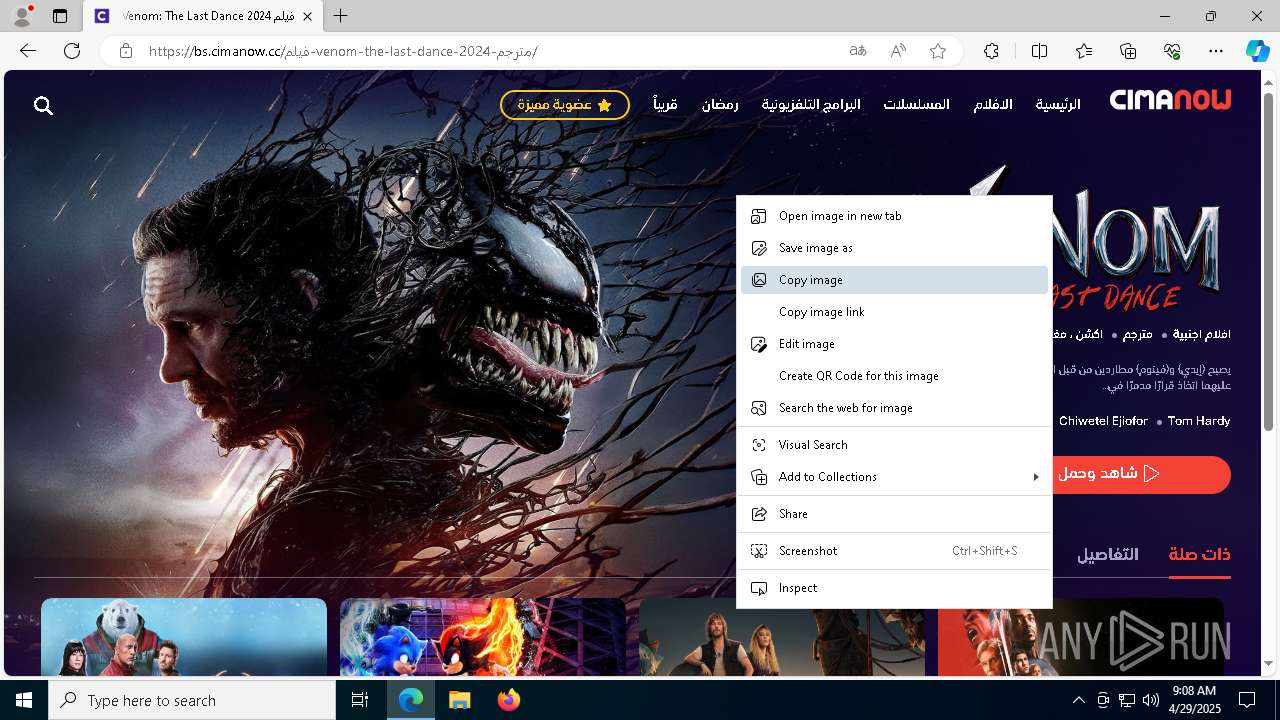Open the الافلام movies nav link
1280x720 pixels.
click(x=993, y=104)
